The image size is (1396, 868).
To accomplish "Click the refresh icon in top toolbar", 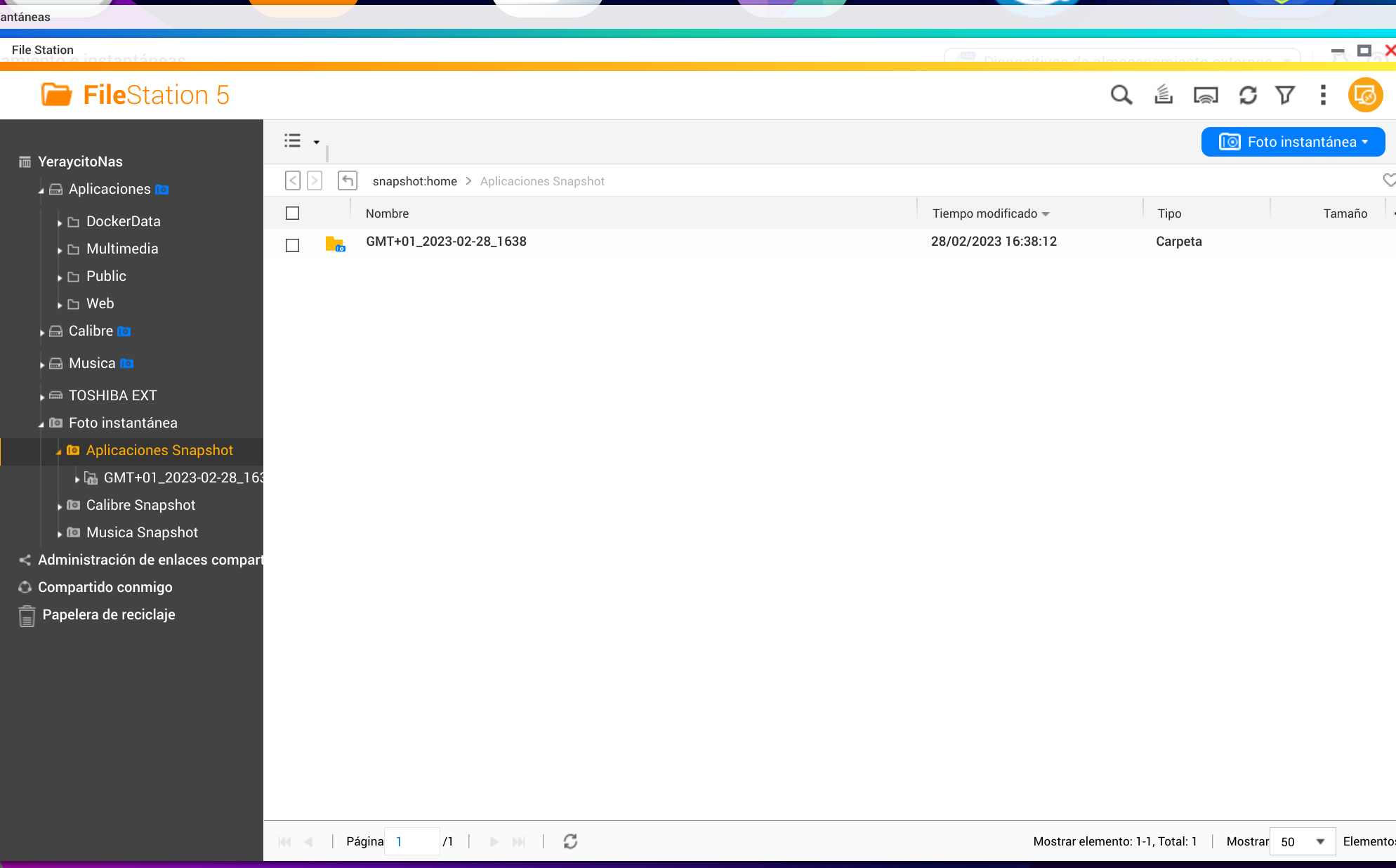I will [1248, 95].
